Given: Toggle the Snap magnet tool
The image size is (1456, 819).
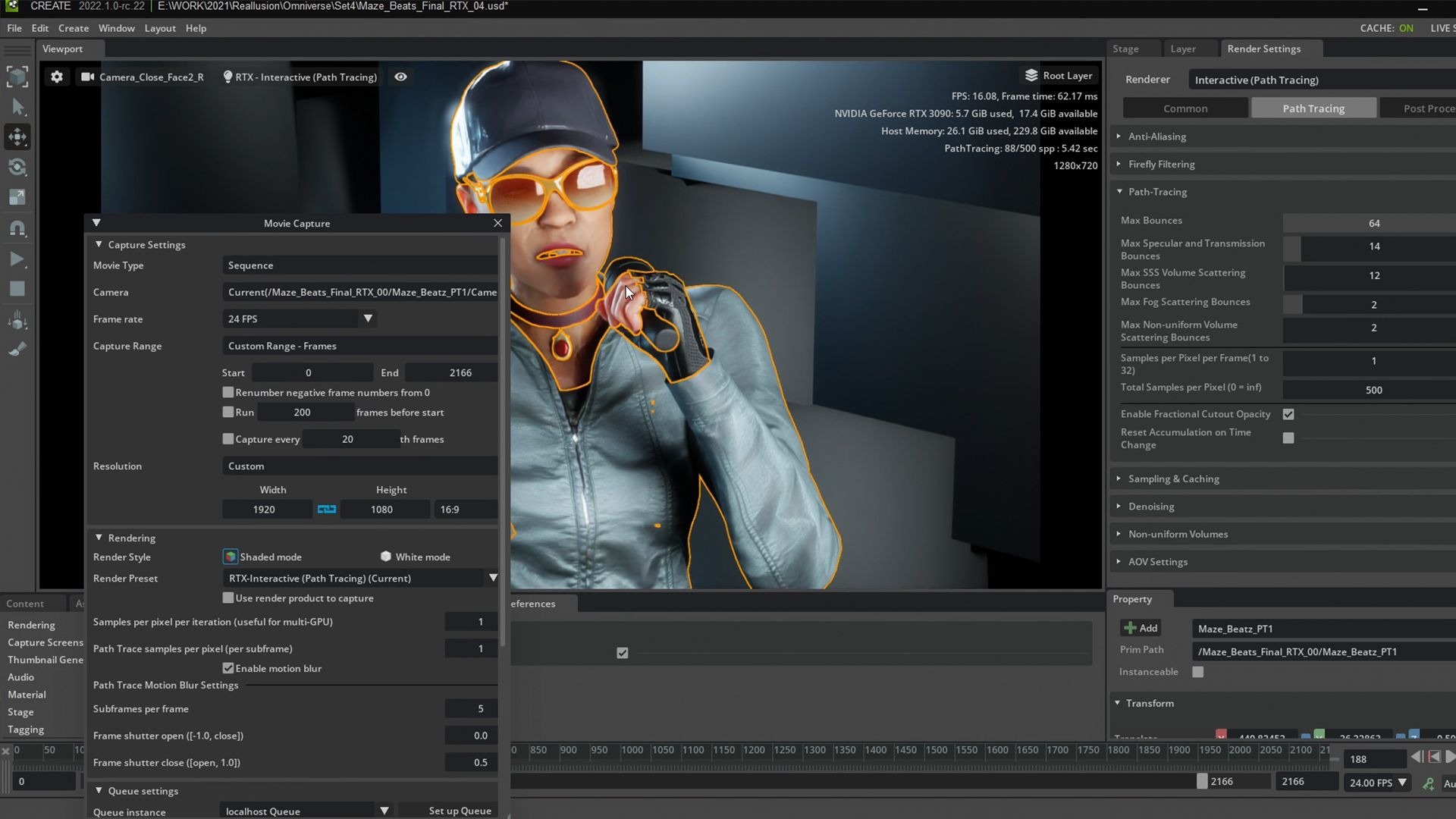Looking at the screenshot, I should click(x=17, y=228).
